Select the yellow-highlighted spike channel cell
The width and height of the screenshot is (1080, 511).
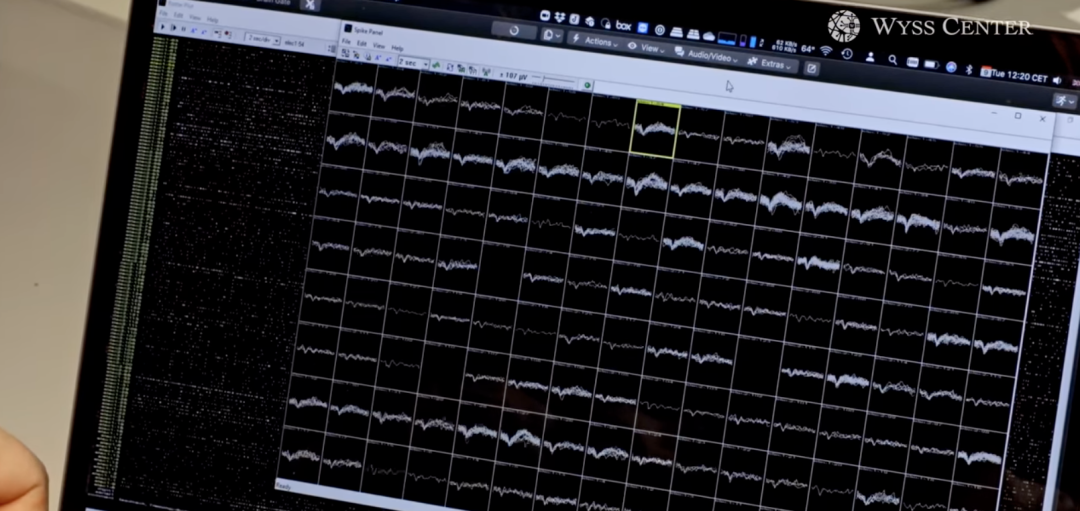(655, 130)
